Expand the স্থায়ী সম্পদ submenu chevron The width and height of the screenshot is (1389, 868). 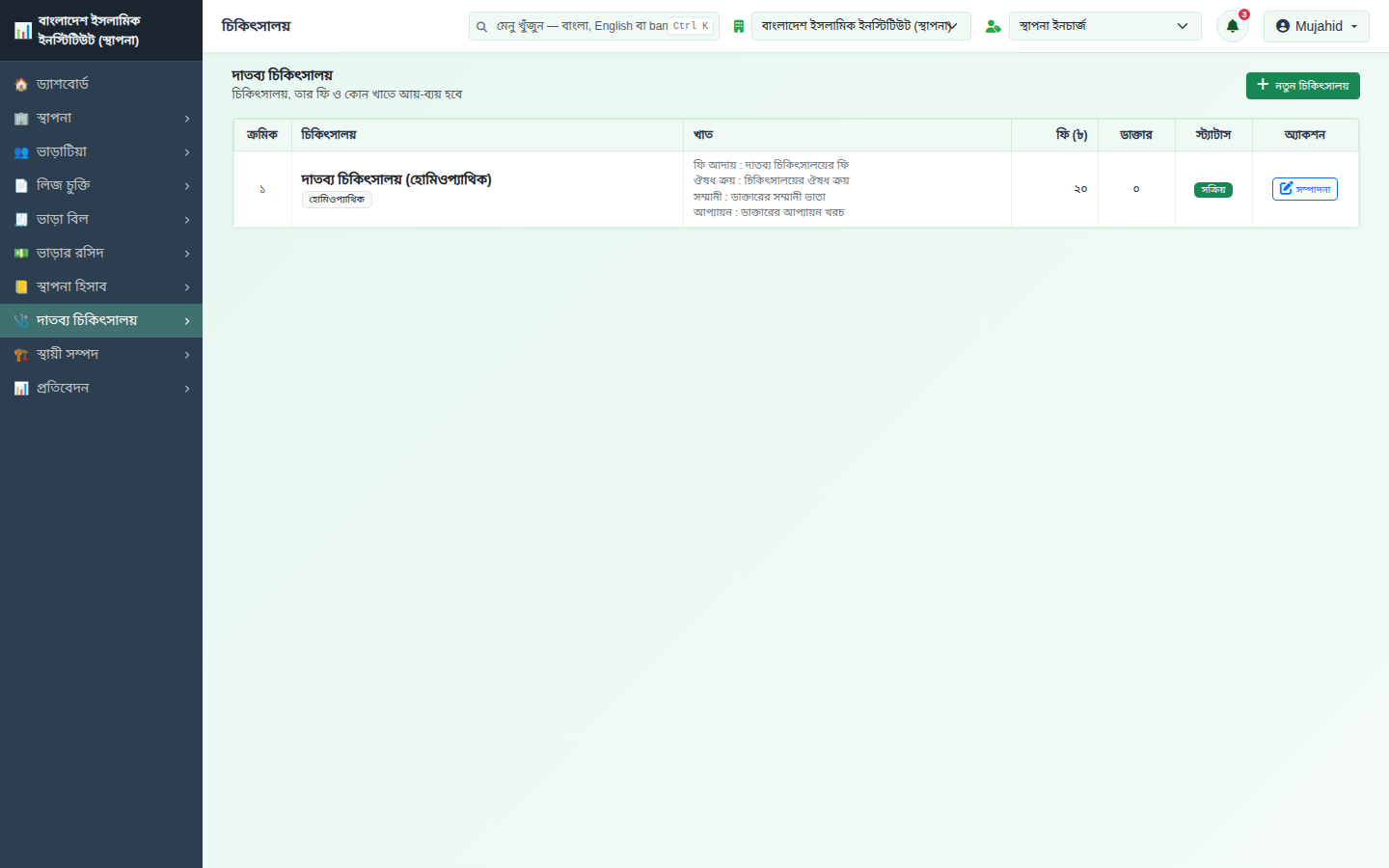187,355
